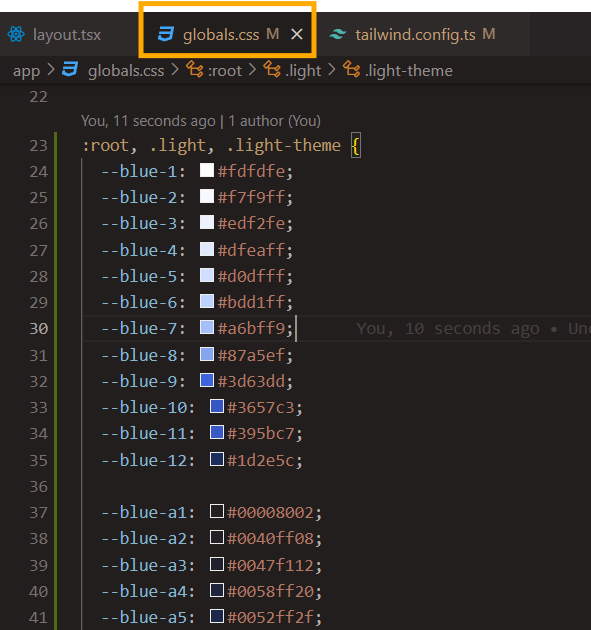Open color picker for --blue-a2 swatch
This screenshot has width=591, height=630.
coord(217,538)
